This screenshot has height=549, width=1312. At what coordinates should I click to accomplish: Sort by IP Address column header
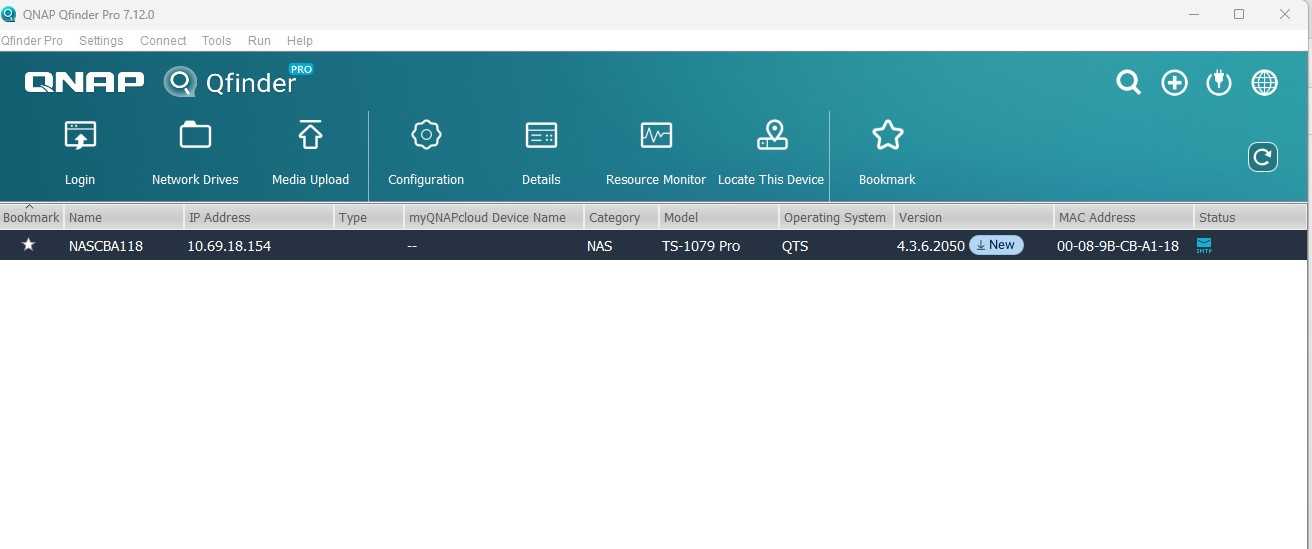point(259,217)
